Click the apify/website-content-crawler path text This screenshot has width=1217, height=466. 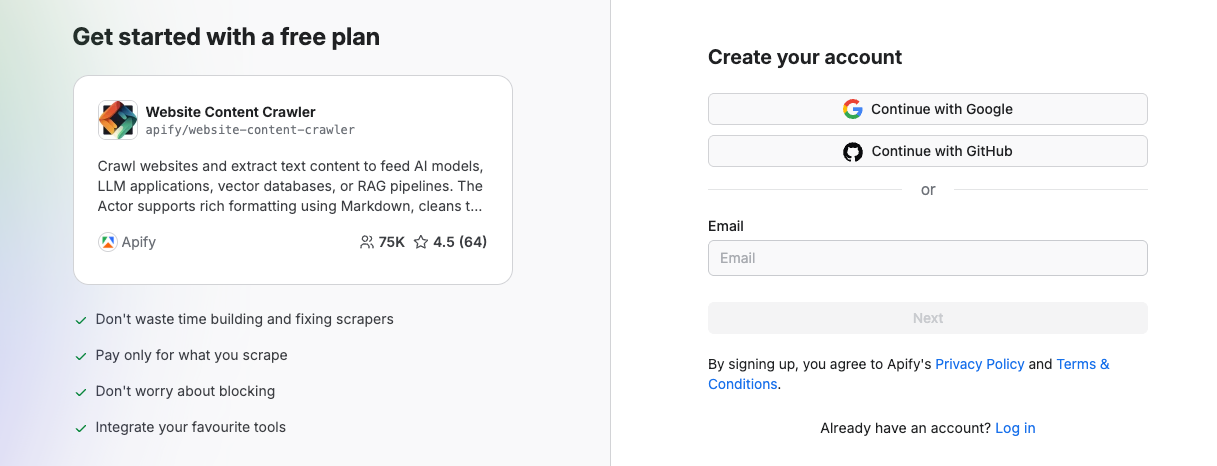point(250,130)
